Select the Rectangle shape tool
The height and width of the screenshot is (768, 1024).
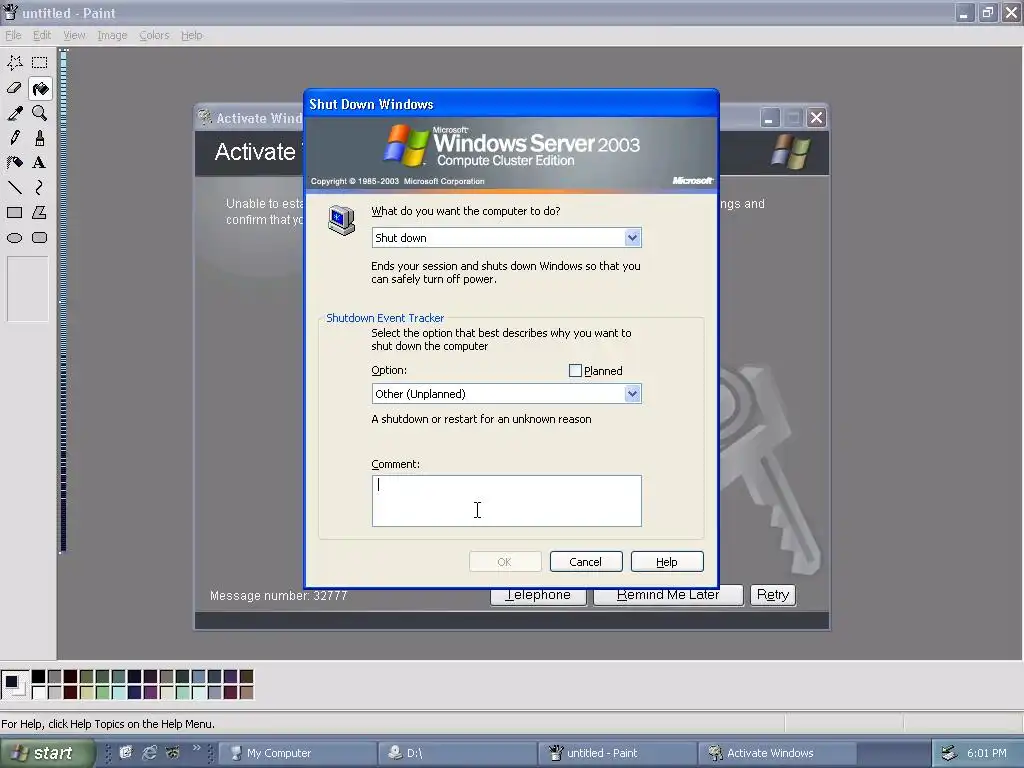(14, 213)
